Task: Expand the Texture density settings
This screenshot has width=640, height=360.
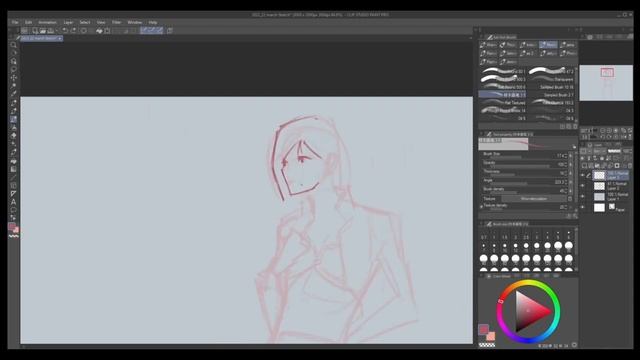Action: tap(481, 207)
